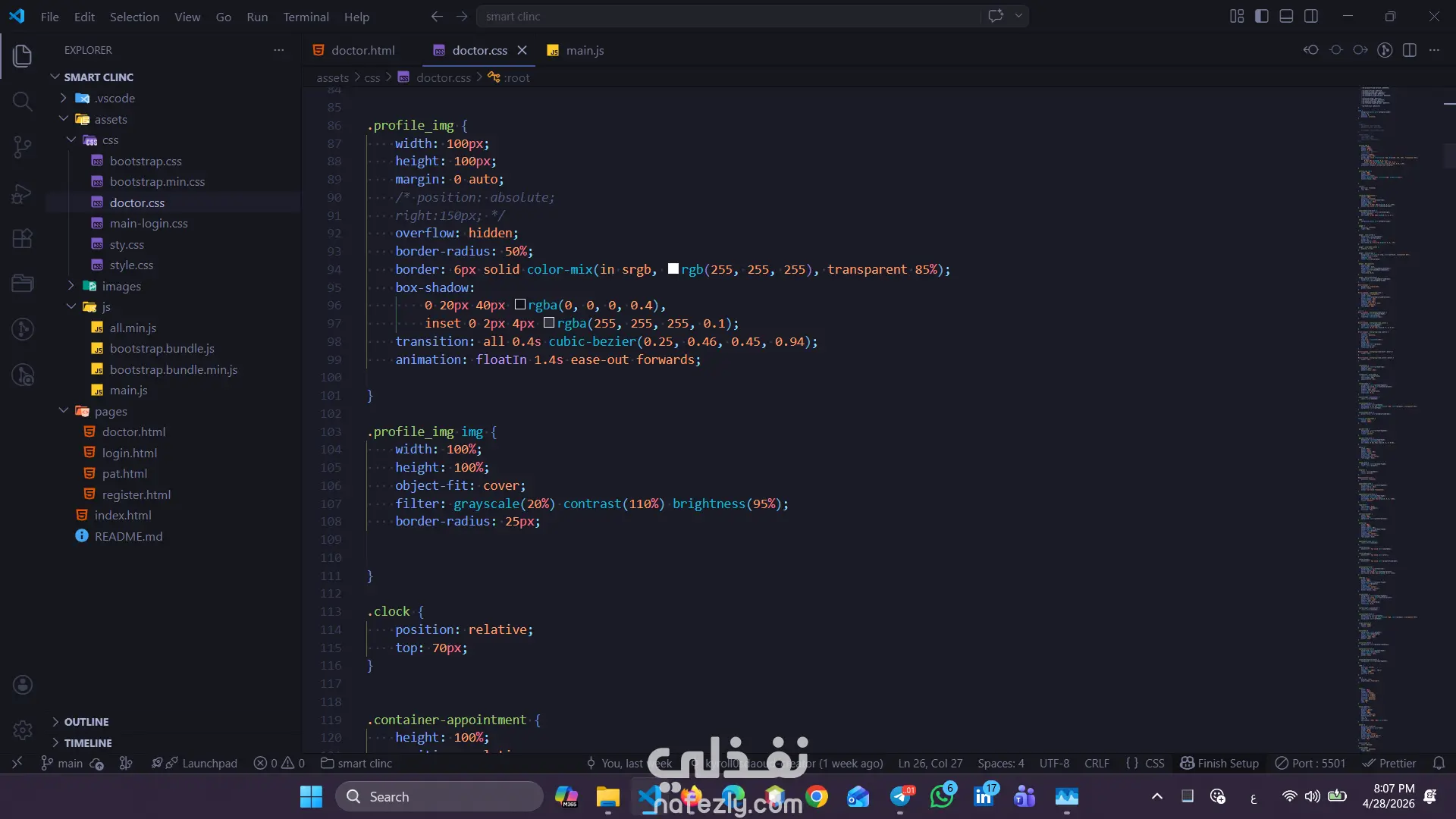This screenshot has height=819, width=1456.
Task: Go forward using the title bar arrow
Action: pyautogui.click(x=462, y=16)
